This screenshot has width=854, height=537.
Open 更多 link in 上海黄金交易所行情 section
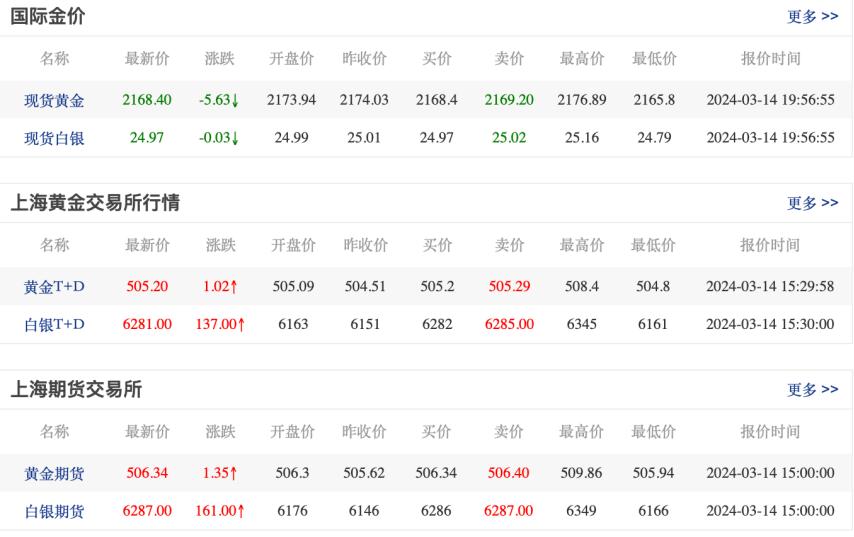coord(813,203)
